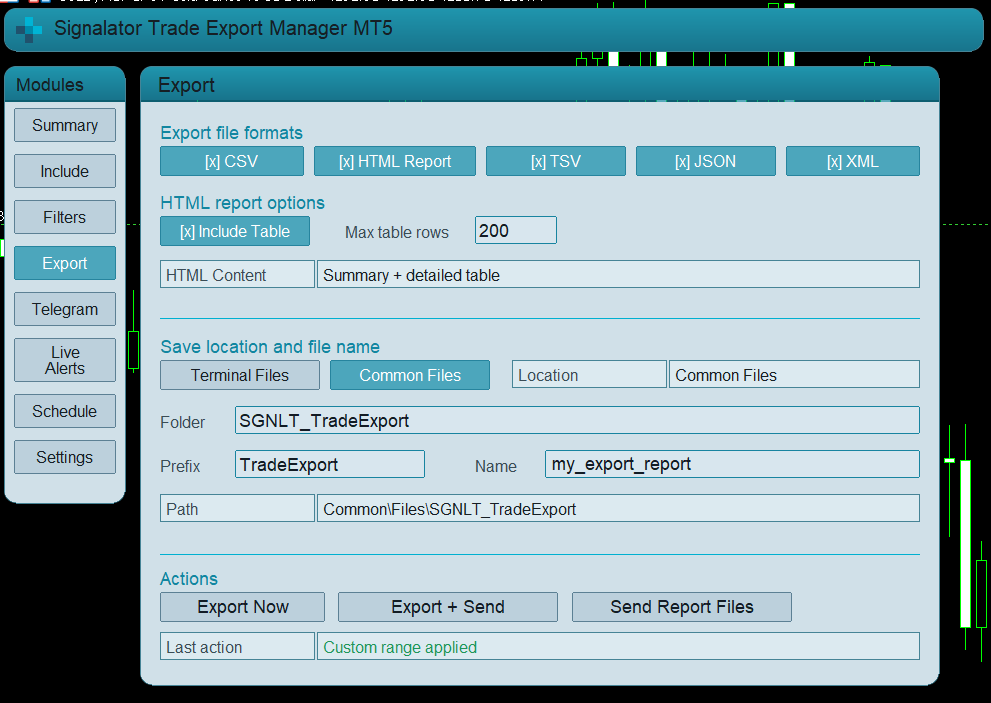Click the Name field my_export_report
Screen dimensions: 991x703
pos(732,465)
